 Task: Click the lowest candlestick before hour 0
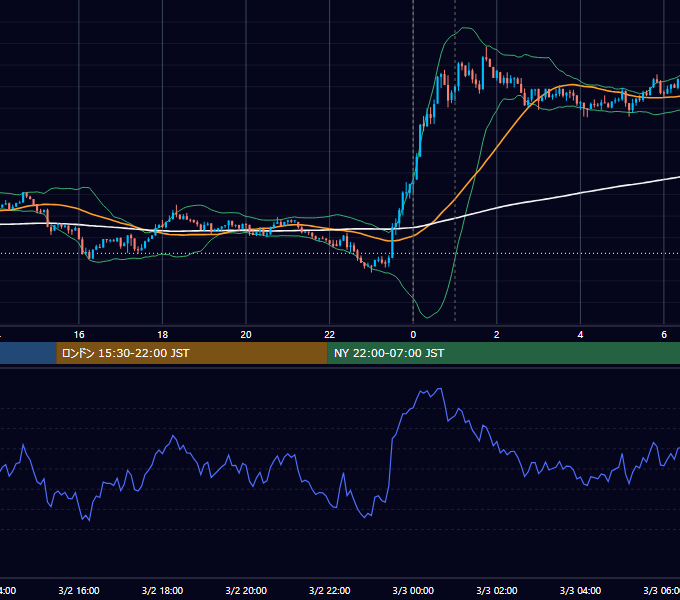(x=372, y=268)
